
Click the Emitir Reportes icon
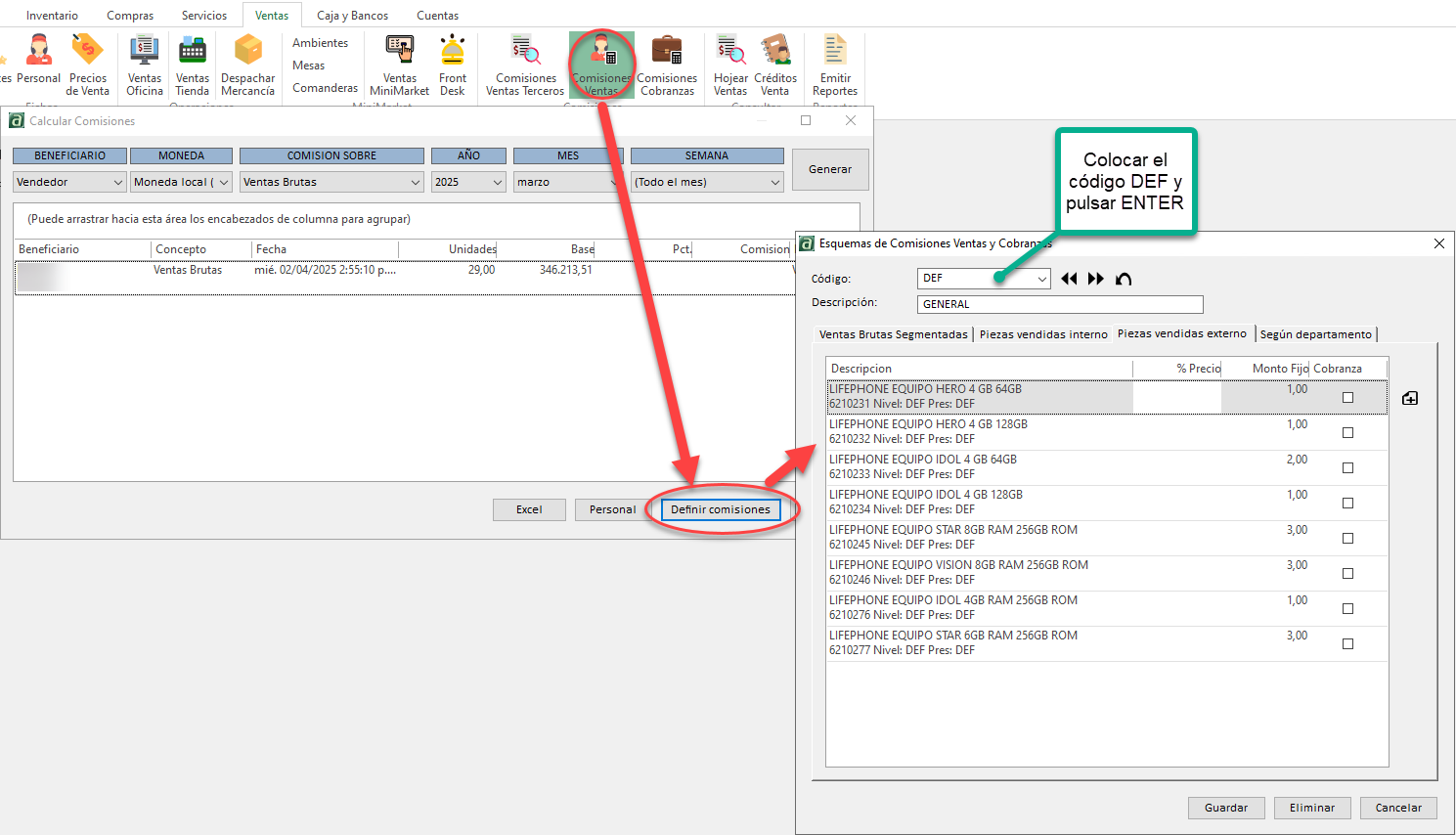(834, 65)
